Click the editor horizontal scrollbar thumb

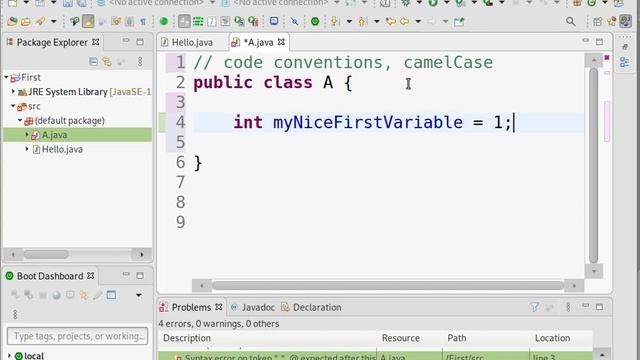point(388,286)
